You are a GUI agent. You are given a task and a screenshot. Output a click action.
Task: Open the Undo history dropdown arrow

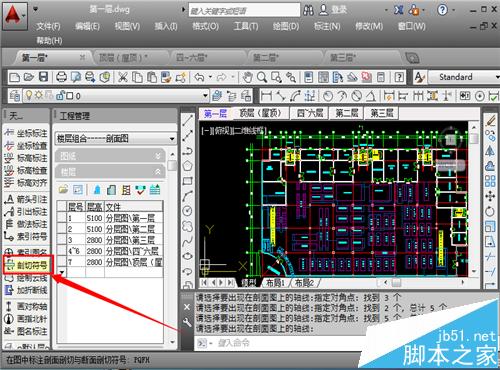(210, 77)
